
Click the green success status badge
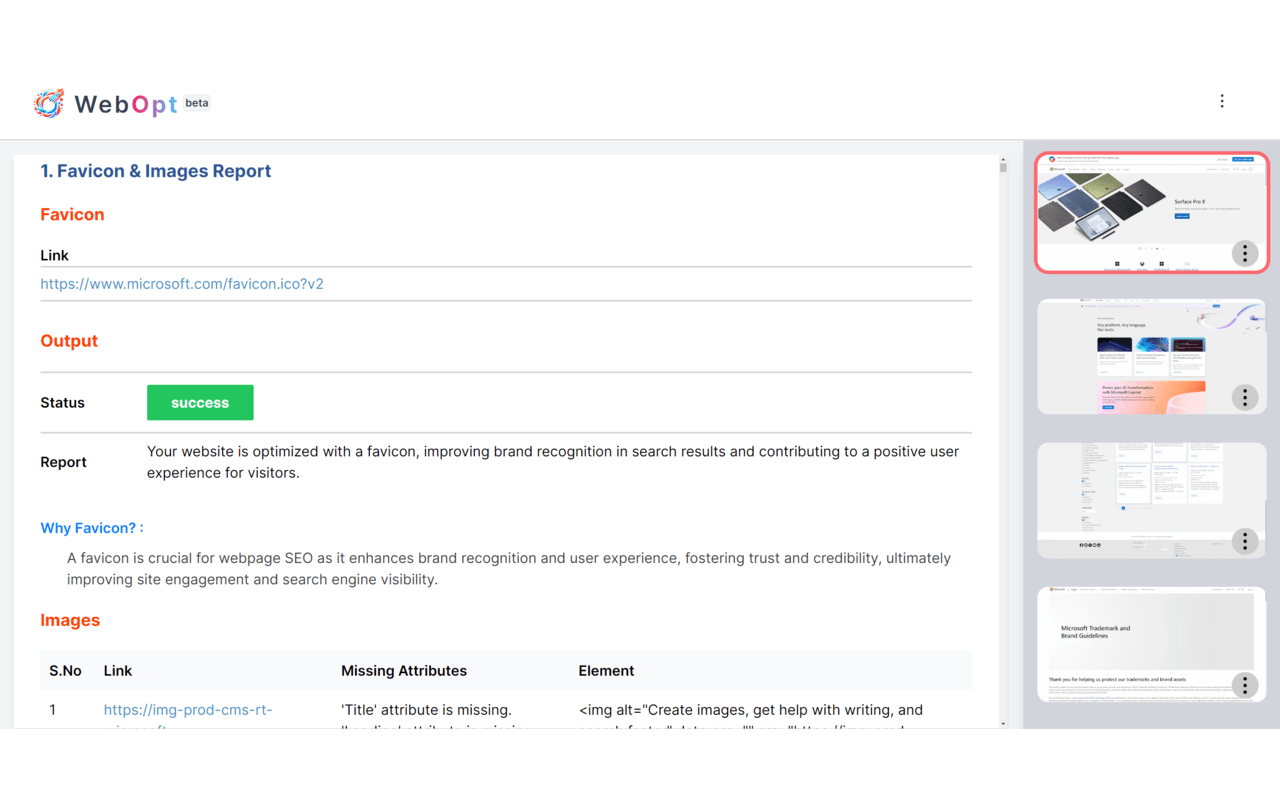click(200, 402)
